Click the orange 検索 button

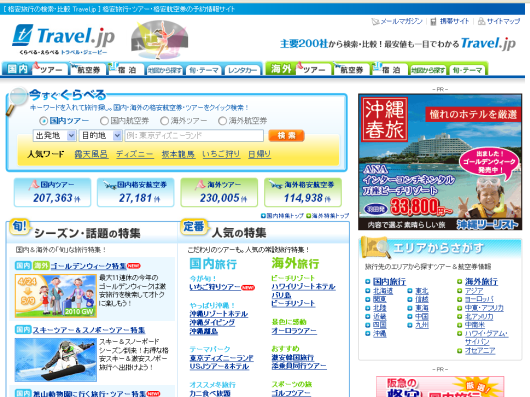286,135
